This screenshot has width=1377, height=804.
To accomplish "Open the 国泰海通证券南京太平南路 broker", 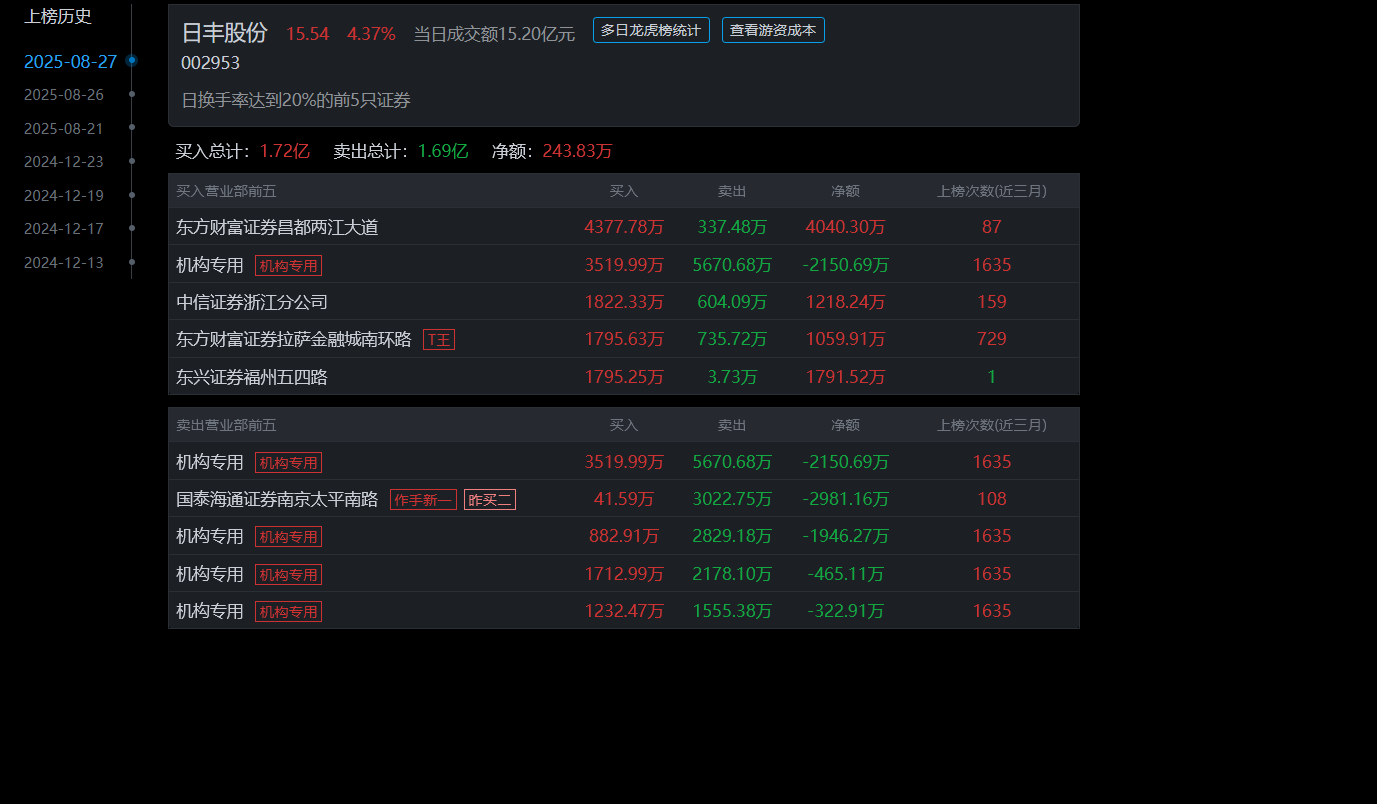I will [277, 499].
